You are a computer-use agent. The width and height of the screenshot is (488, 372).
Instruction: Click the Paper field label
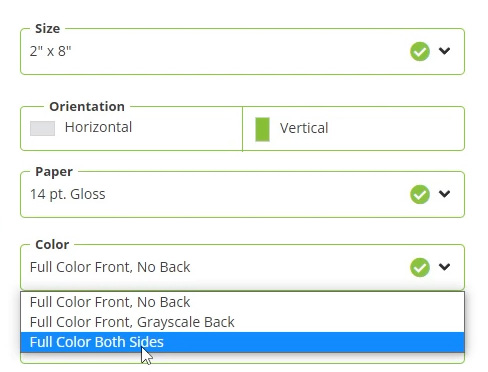point(54,172)
